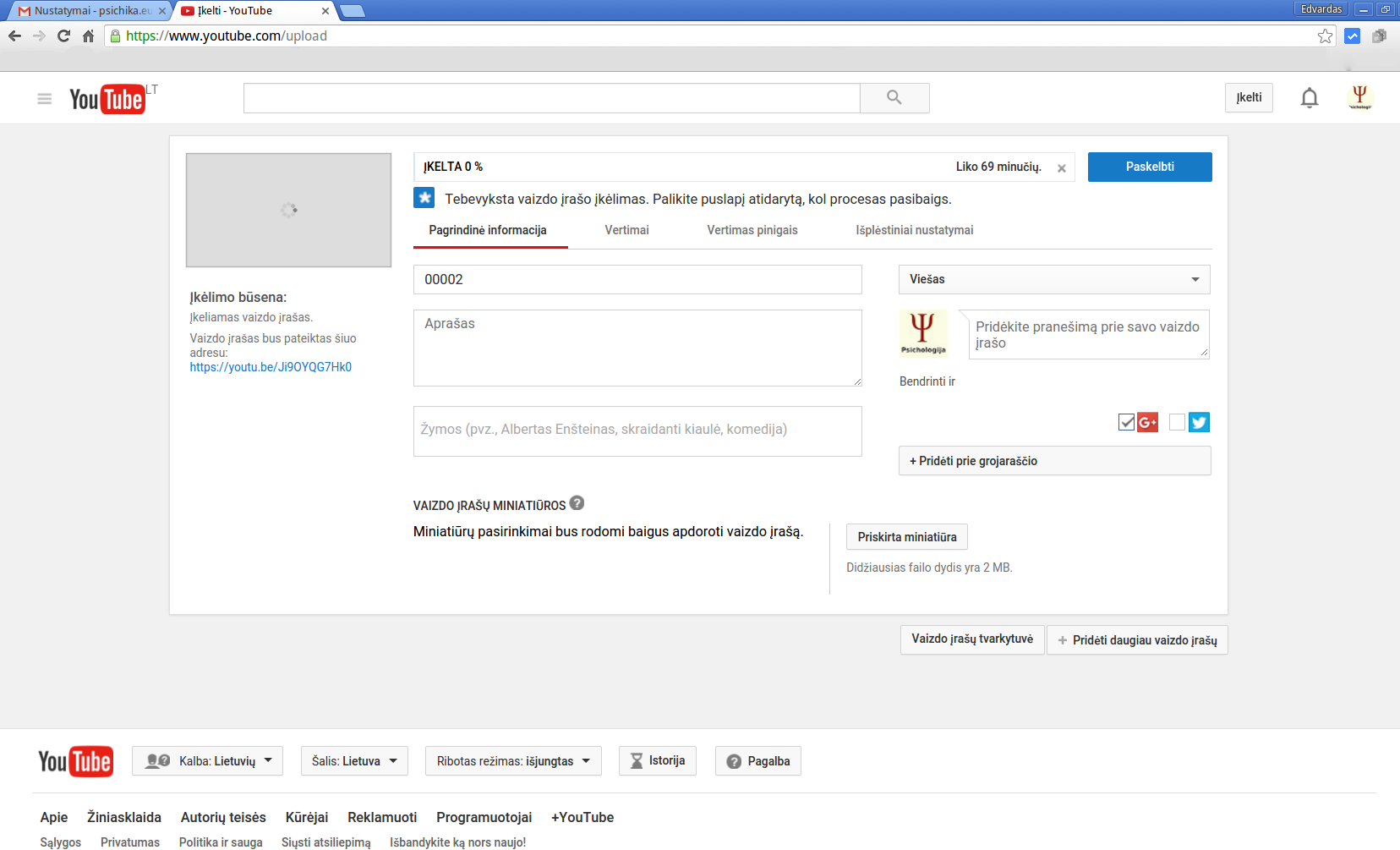Go back in the browser
Image resolution: width=1400 pixels, height=850 pixels.
pos(14,36)
